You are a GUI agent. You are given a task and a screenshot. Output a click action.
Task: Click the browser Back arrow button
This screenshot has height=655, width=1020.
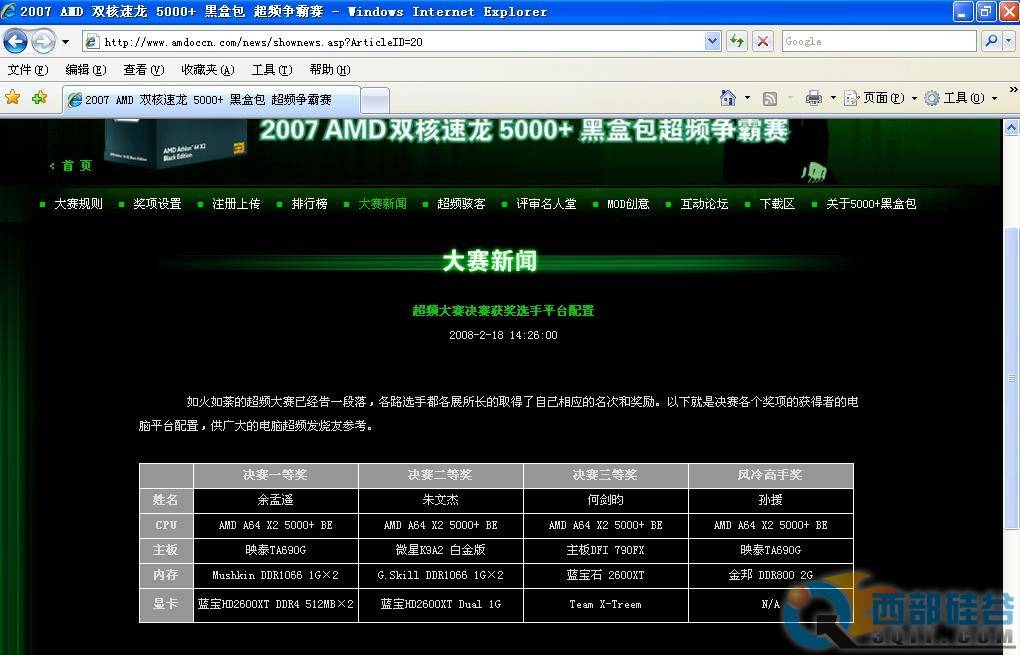(x=15, y=42)
